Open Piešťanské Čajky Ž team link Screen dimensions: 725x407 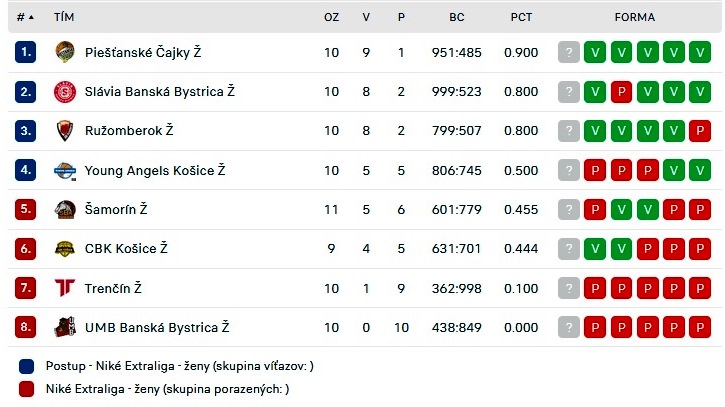143,52
